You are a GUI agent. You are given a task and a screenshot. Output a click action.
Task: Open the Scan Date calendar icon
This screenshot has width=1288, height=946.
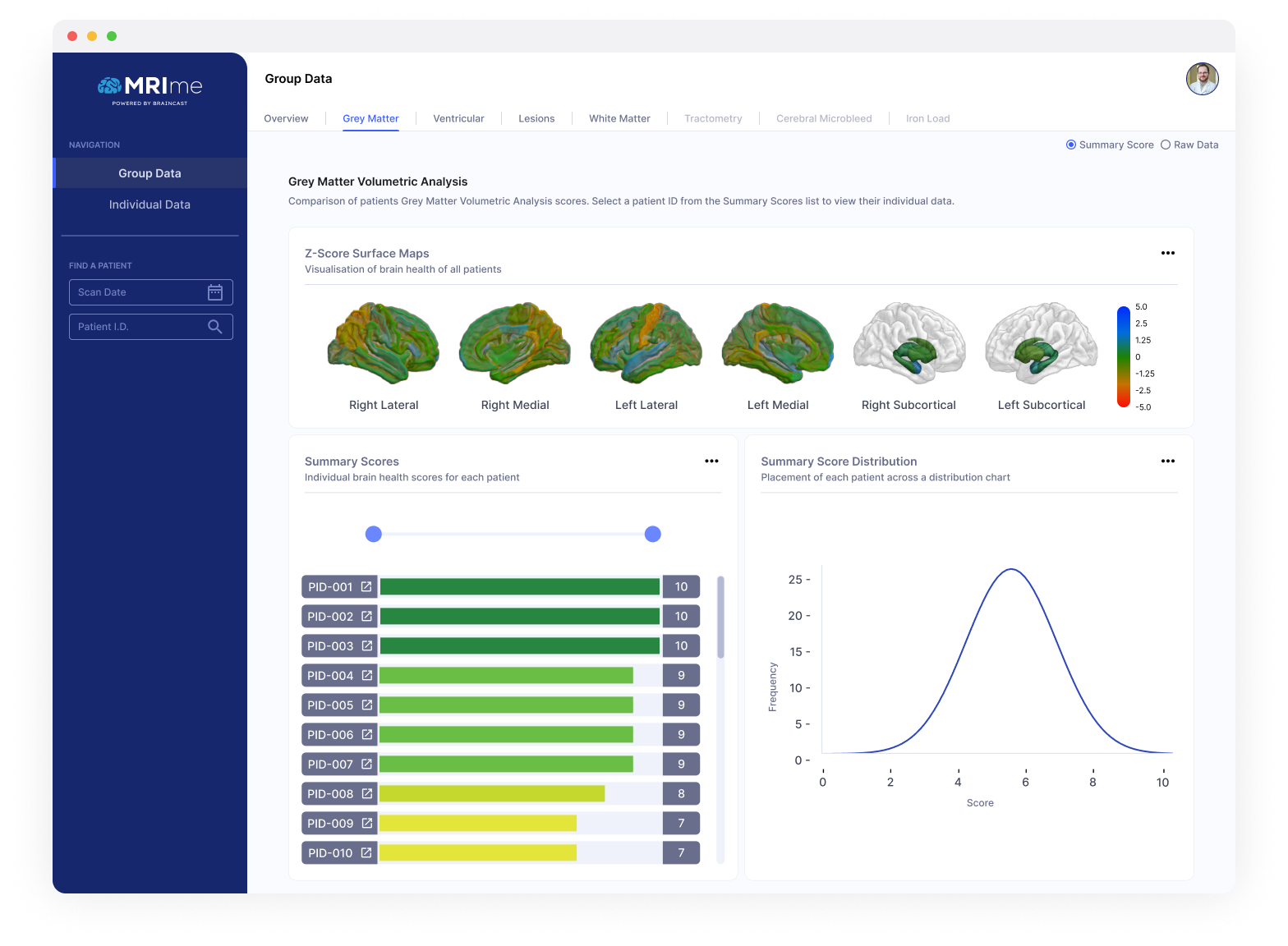coord(215,292)
